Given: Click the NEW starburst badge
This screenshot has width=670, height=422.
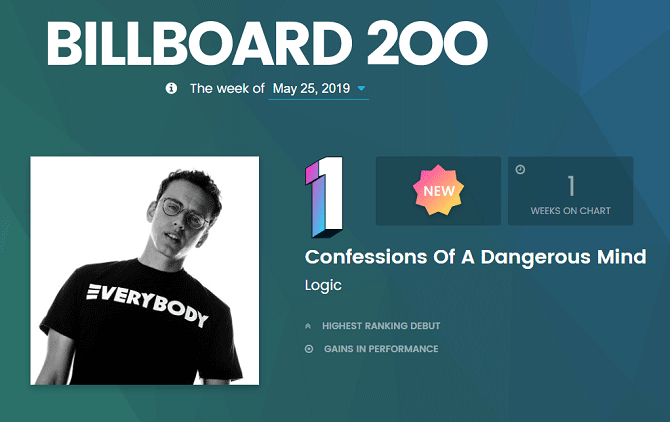Looking at the screenshot, I should point(439,190).
